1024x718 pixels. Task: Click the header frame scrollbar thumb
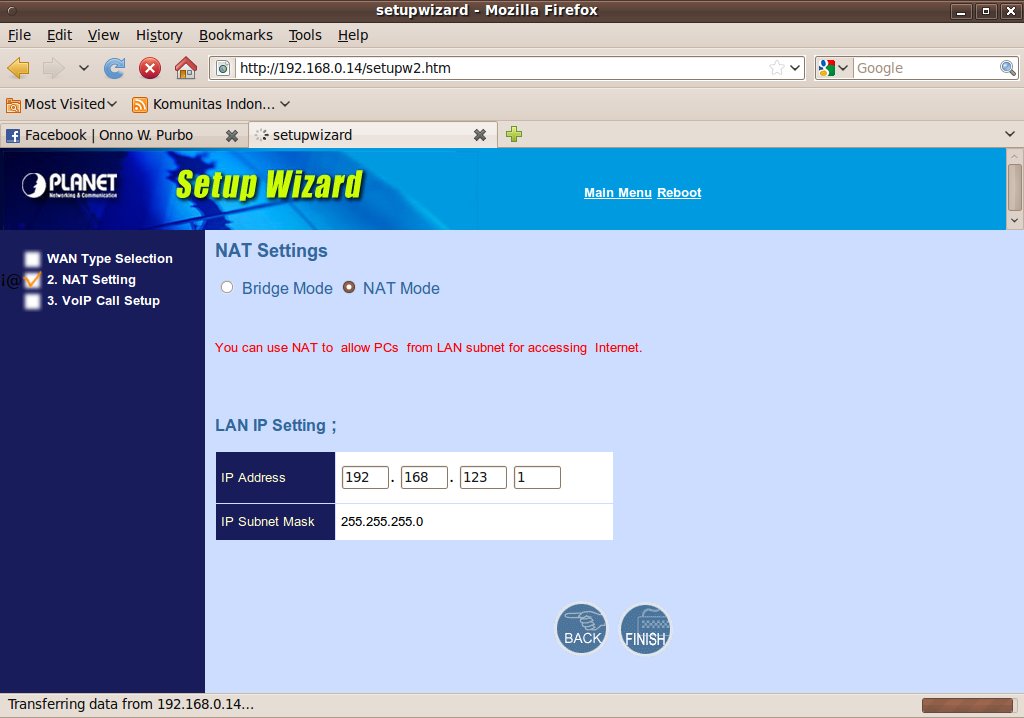1014,188
